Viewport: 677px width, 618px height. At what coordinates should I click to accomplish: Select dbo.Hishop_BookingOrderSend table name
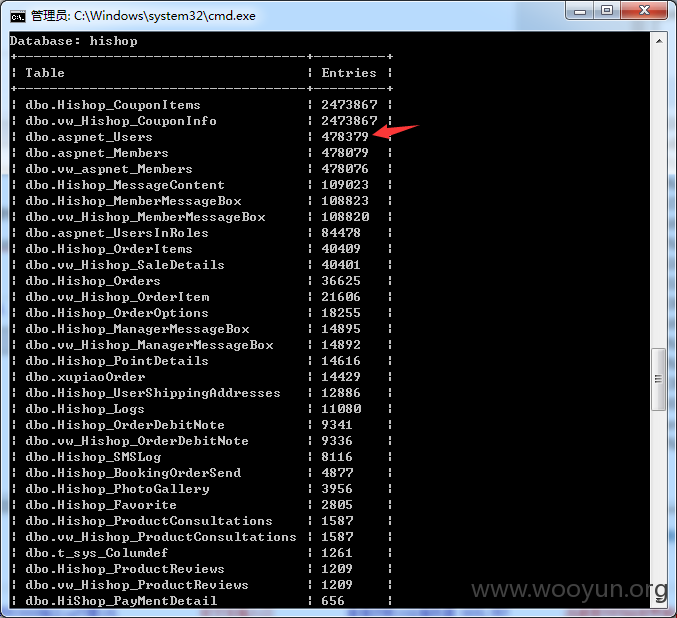pyautogui.click(x=133, y=473)
